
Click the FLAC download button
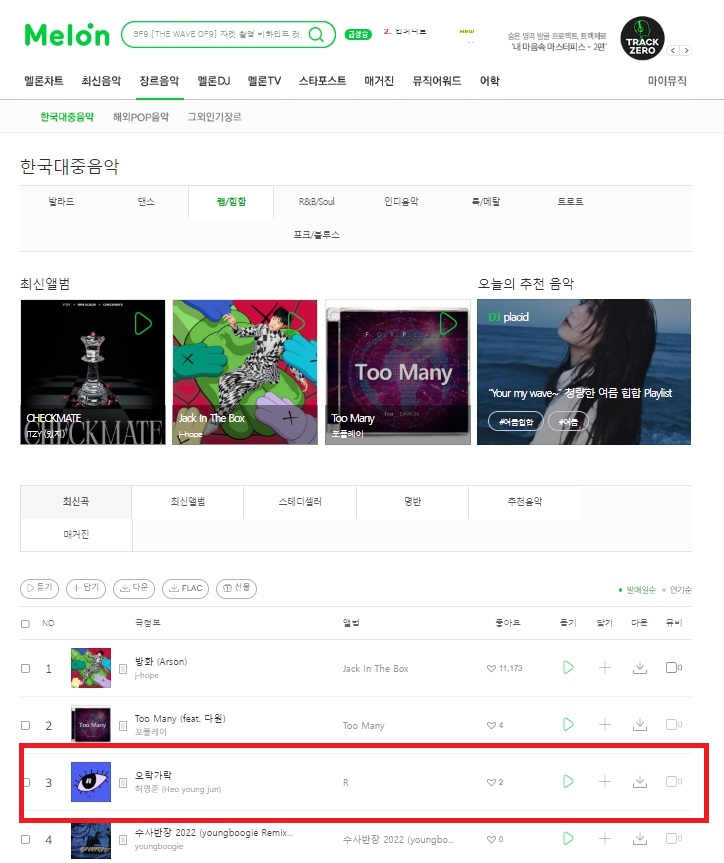[186, 588]
